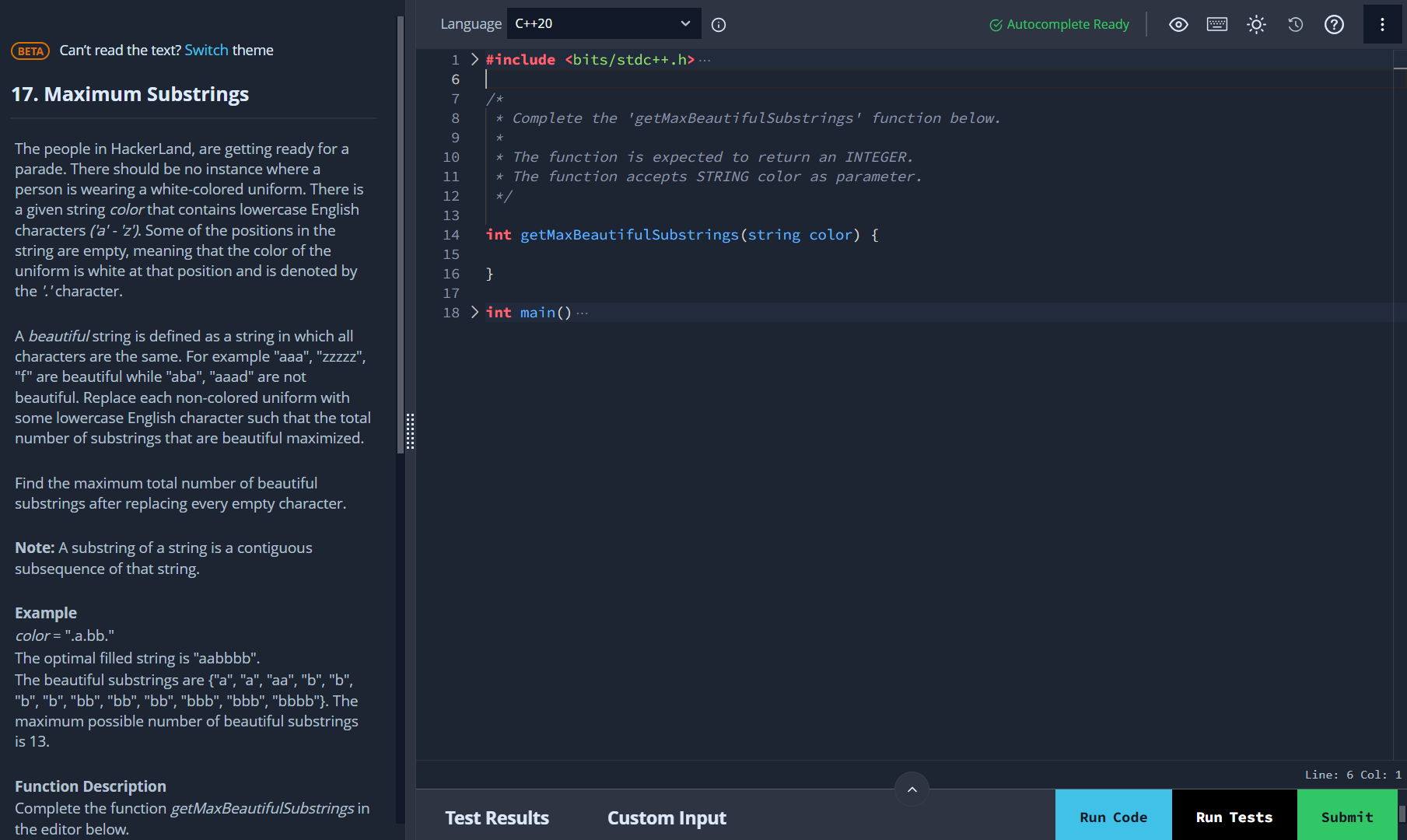The width and height of the screenshot is (1407, 840).
Task: Click the Run Code button
Action: [x=1113, y=817]
